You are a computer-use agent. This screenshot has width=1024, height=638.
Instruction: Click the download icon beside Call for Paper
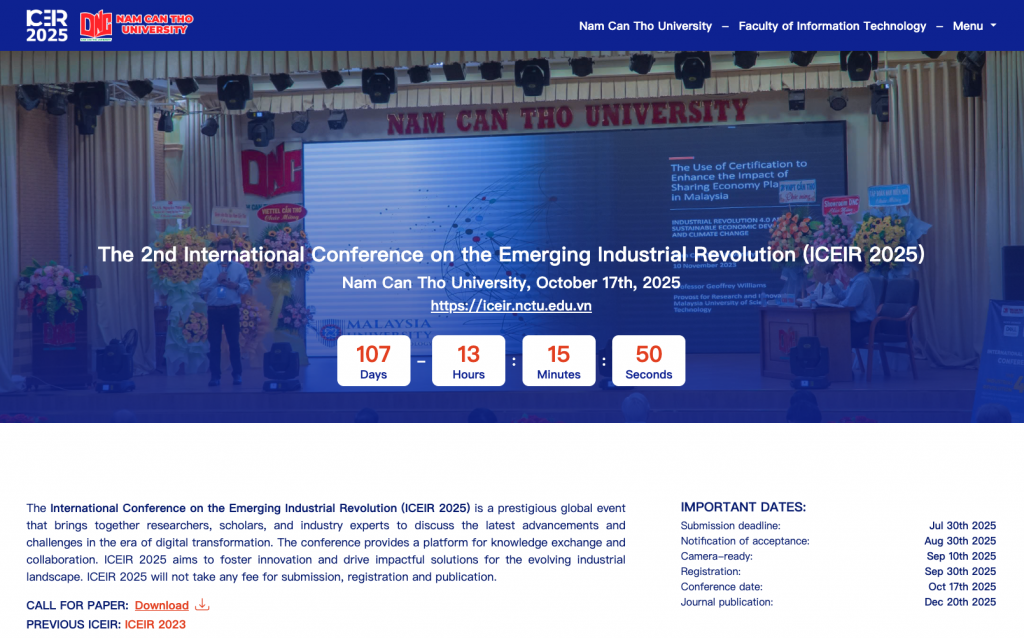(202, 605)
